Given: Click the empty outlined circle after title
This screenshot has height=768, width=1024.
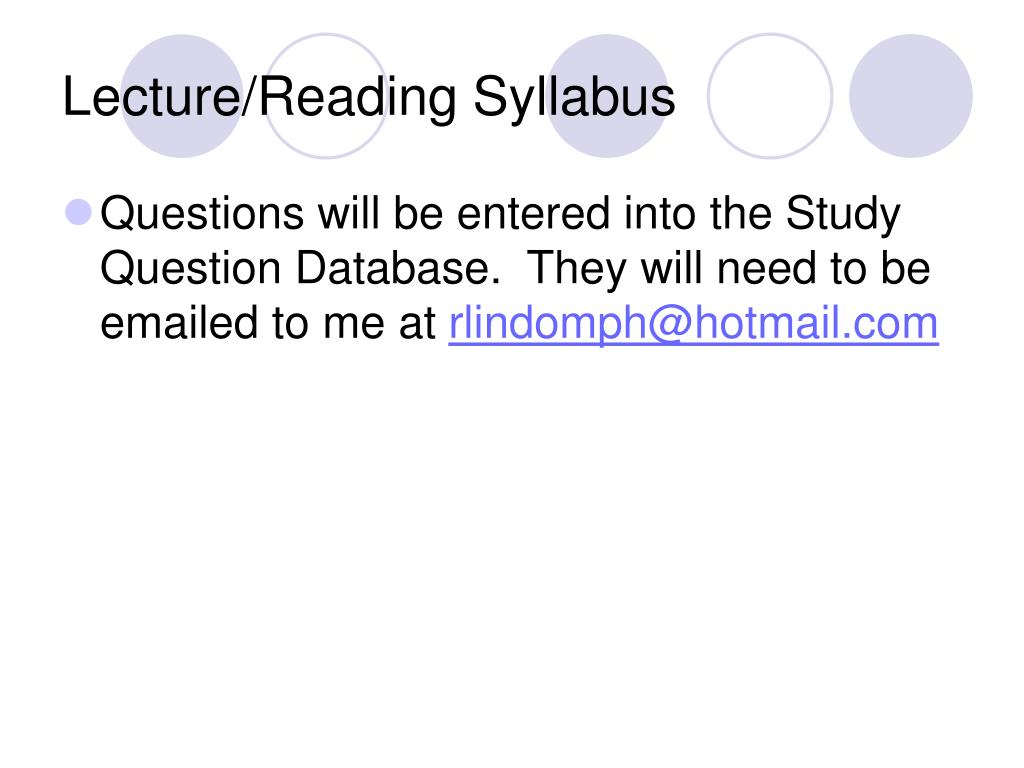Looking at the screenshot, I should [770, 96].
